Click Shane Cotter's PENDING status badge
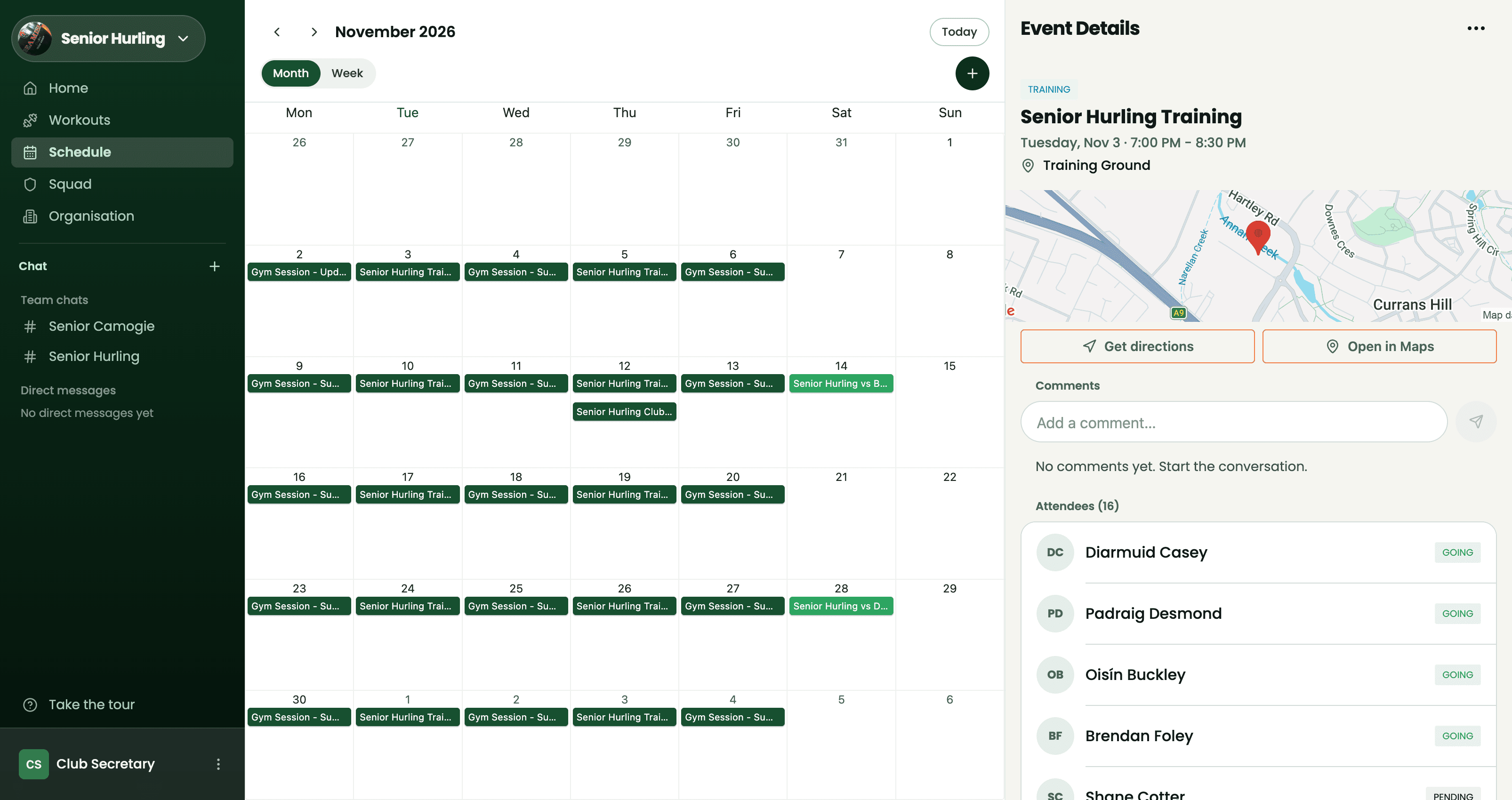The image size is (1512, 800). point(1453,795)
